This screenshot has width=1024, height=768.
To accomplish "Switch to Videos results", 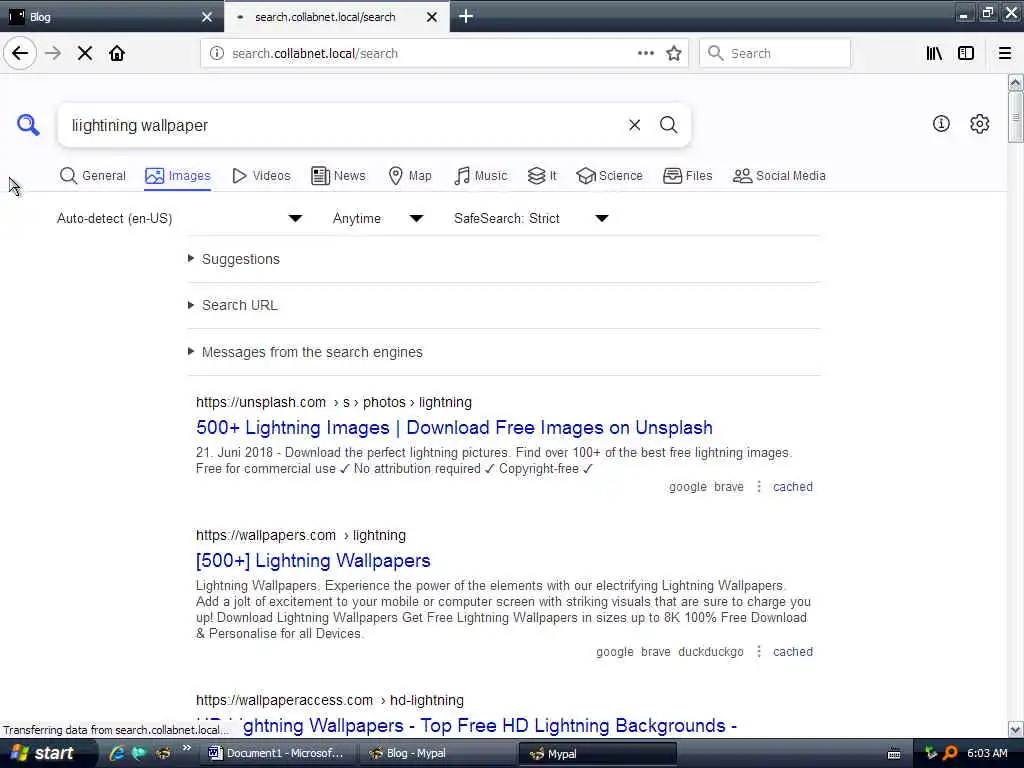I will tap(261, 176).
